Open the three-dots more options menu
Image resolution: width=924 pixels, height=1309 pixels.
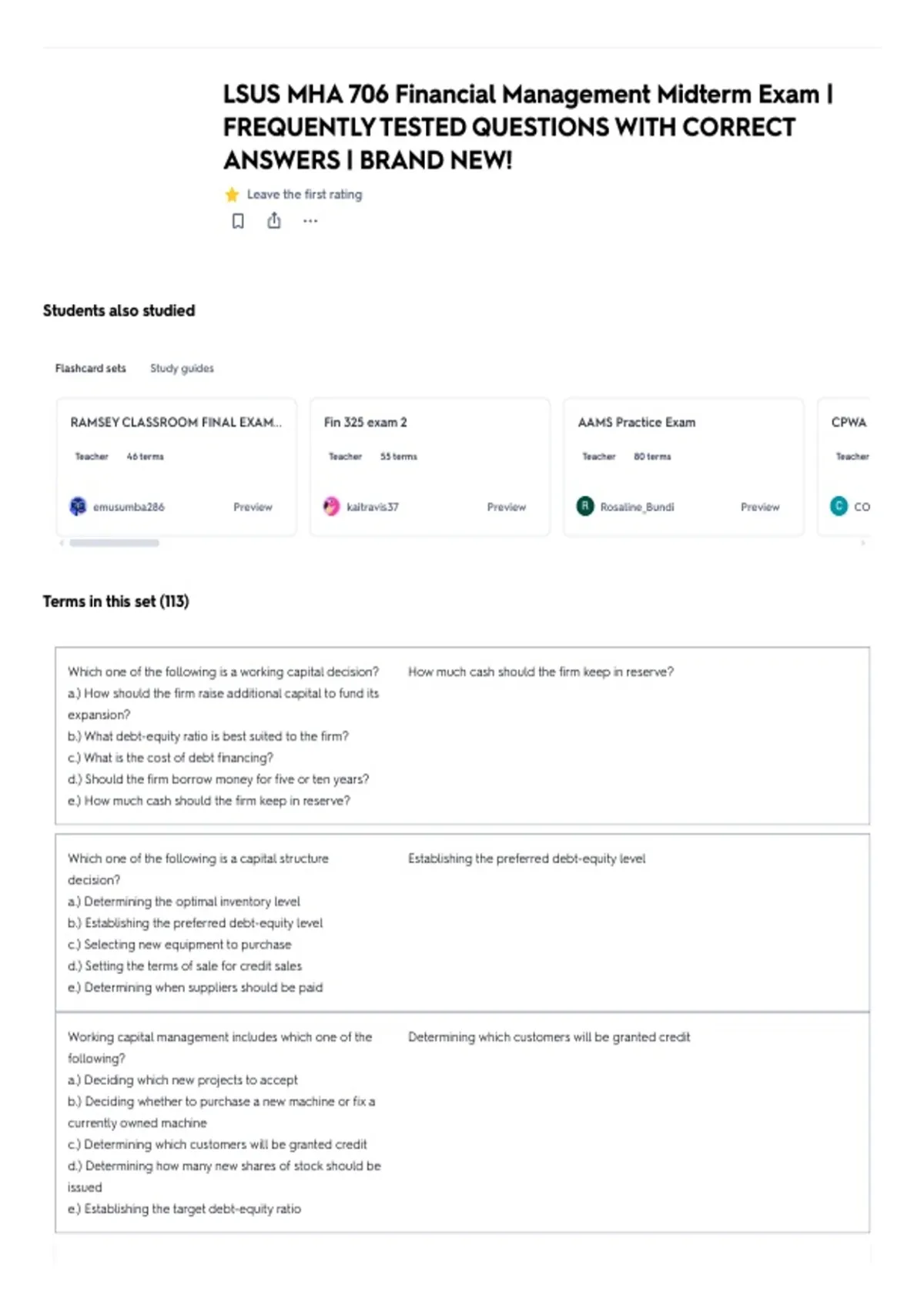click(x=310, y=221)
